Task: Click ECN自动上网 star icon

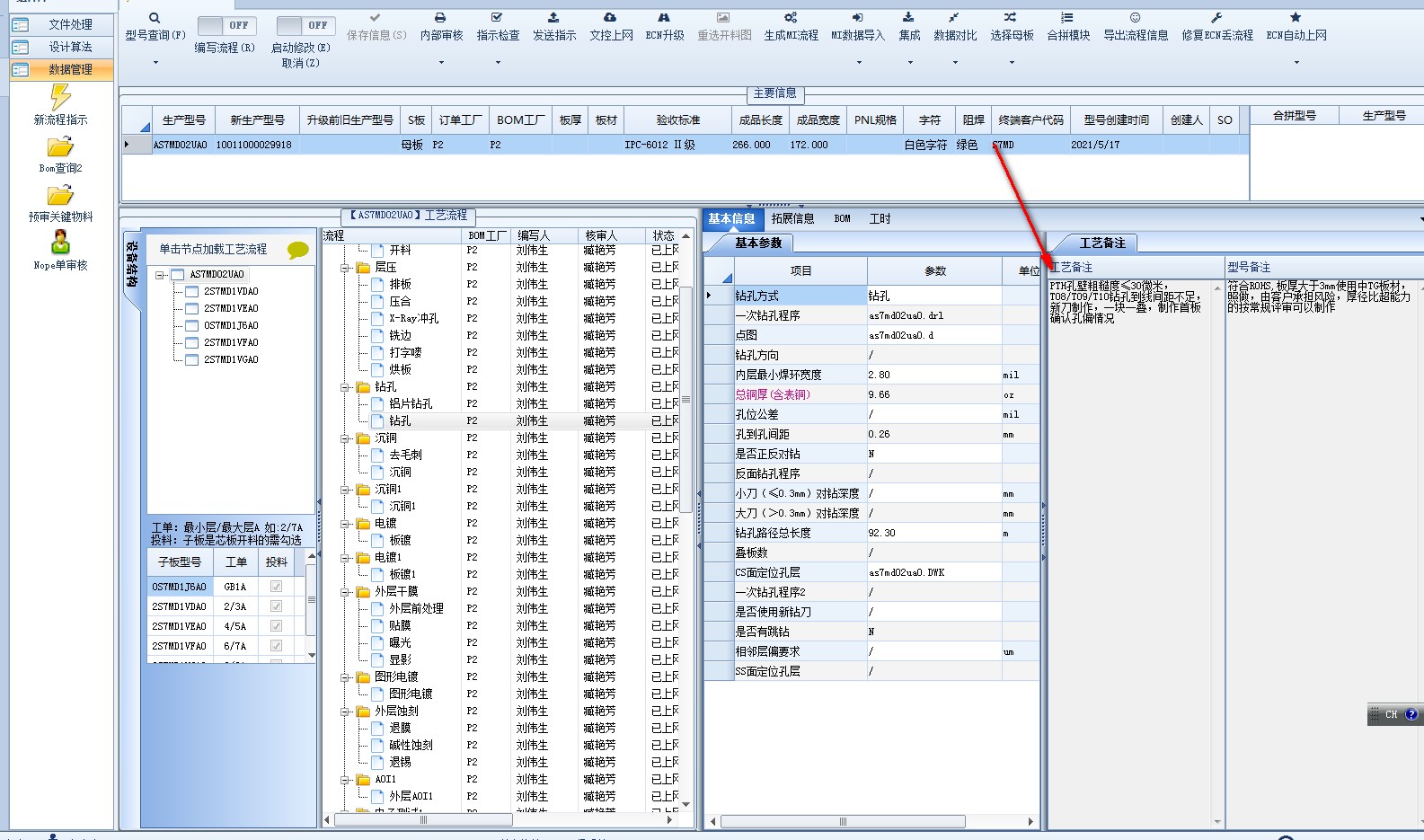Action: click(1296, 18)
